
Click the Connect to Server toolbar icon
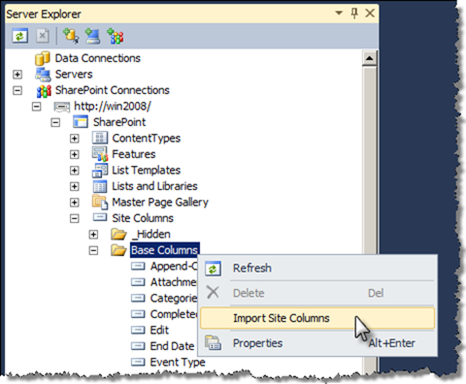[92, 36]
